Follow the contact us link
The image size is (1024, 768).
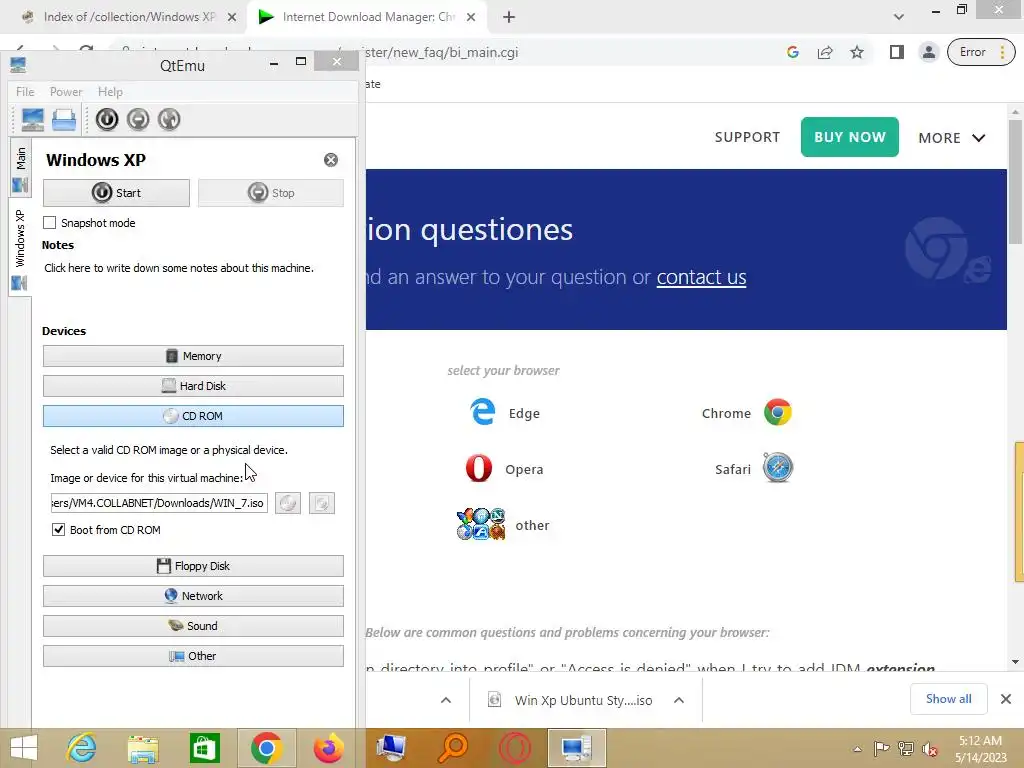tap(701, 277)
